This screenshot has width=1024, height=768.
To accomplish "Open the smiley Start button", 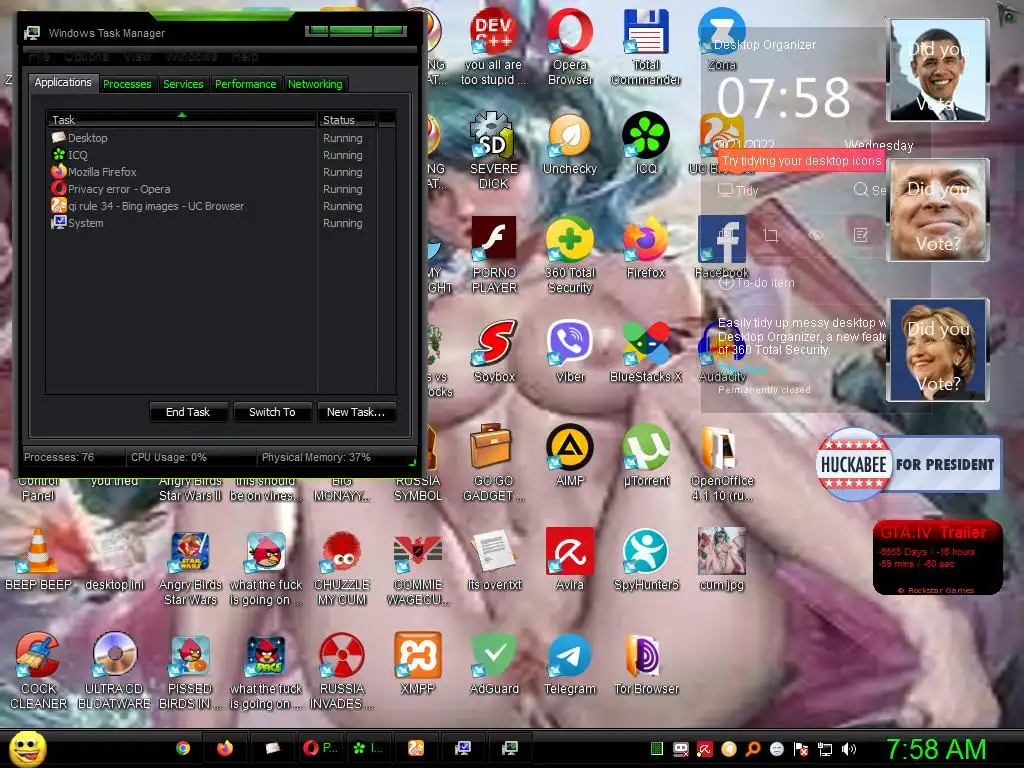I will coord(27,748).
